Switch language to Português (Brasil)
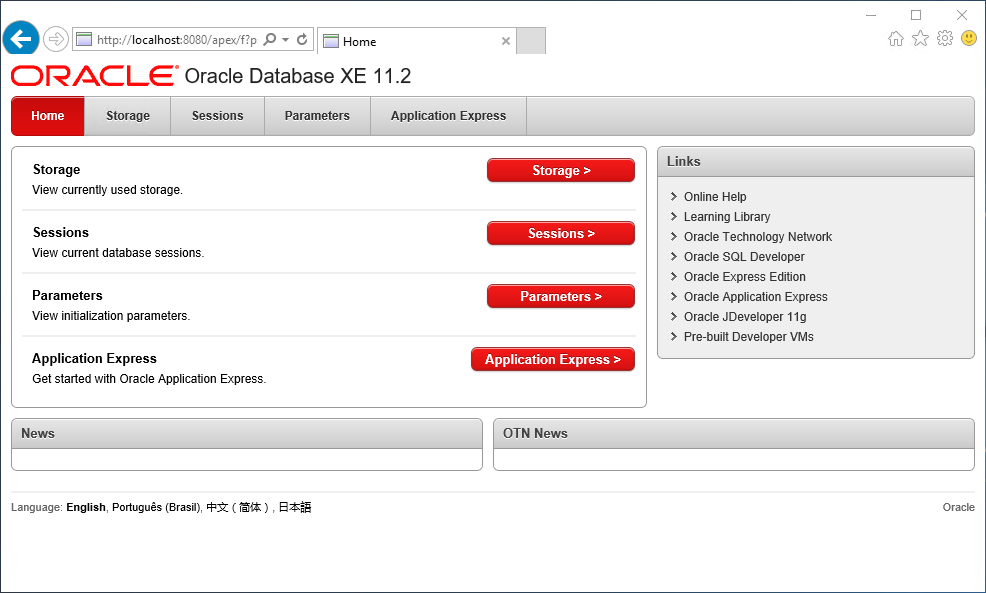986x593 pixels. (156, 507)
